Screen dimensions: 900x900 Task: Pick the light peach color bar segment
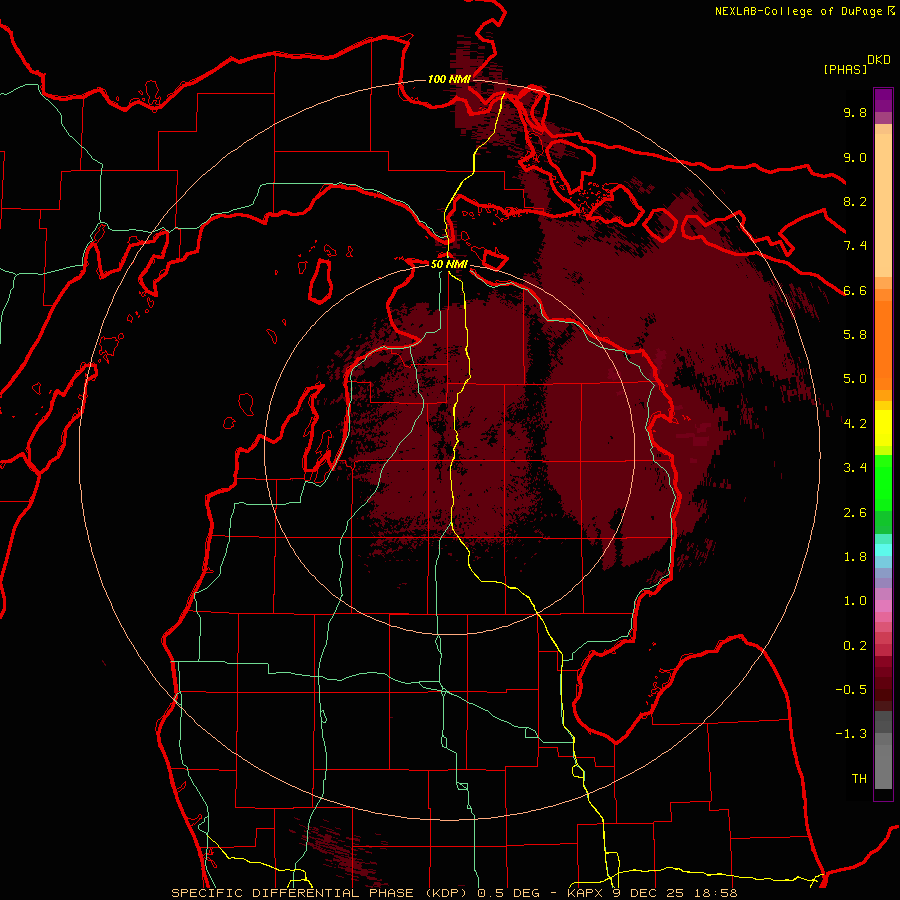pyautogui.click(x=883, y=205)
